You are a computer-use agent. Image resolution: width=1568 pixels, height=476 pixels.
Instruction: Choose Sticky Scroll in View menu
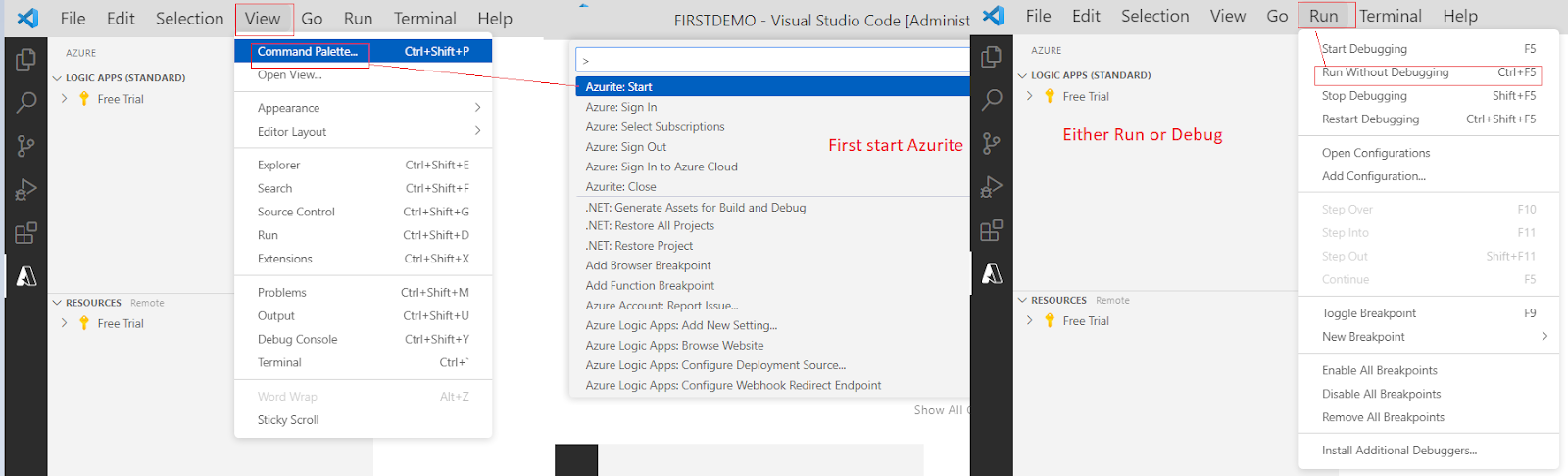(364, 420)
